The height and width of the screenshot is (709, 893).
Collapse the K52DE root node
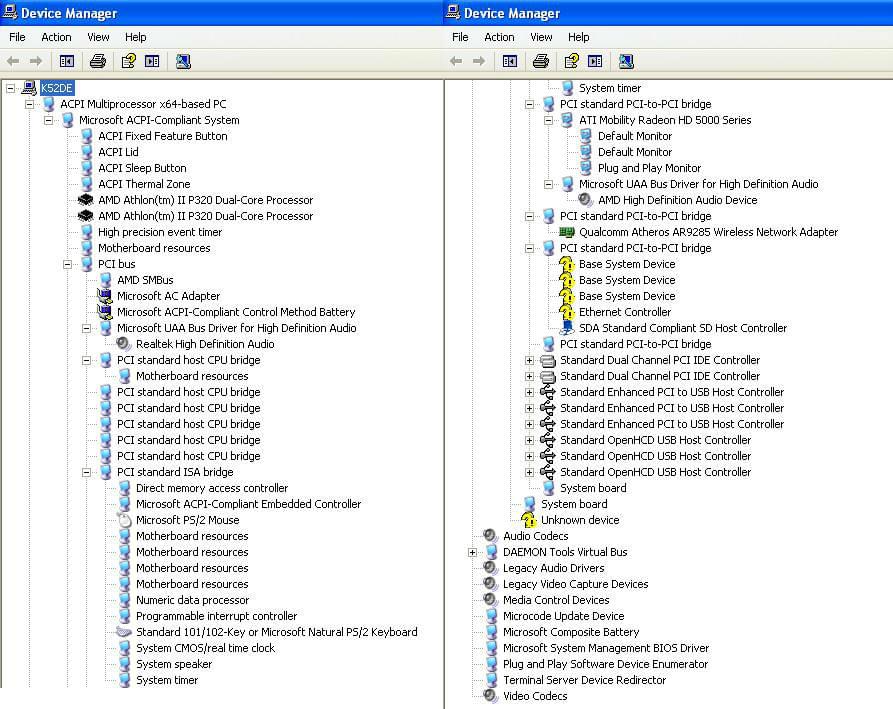(x=10, y=88)
